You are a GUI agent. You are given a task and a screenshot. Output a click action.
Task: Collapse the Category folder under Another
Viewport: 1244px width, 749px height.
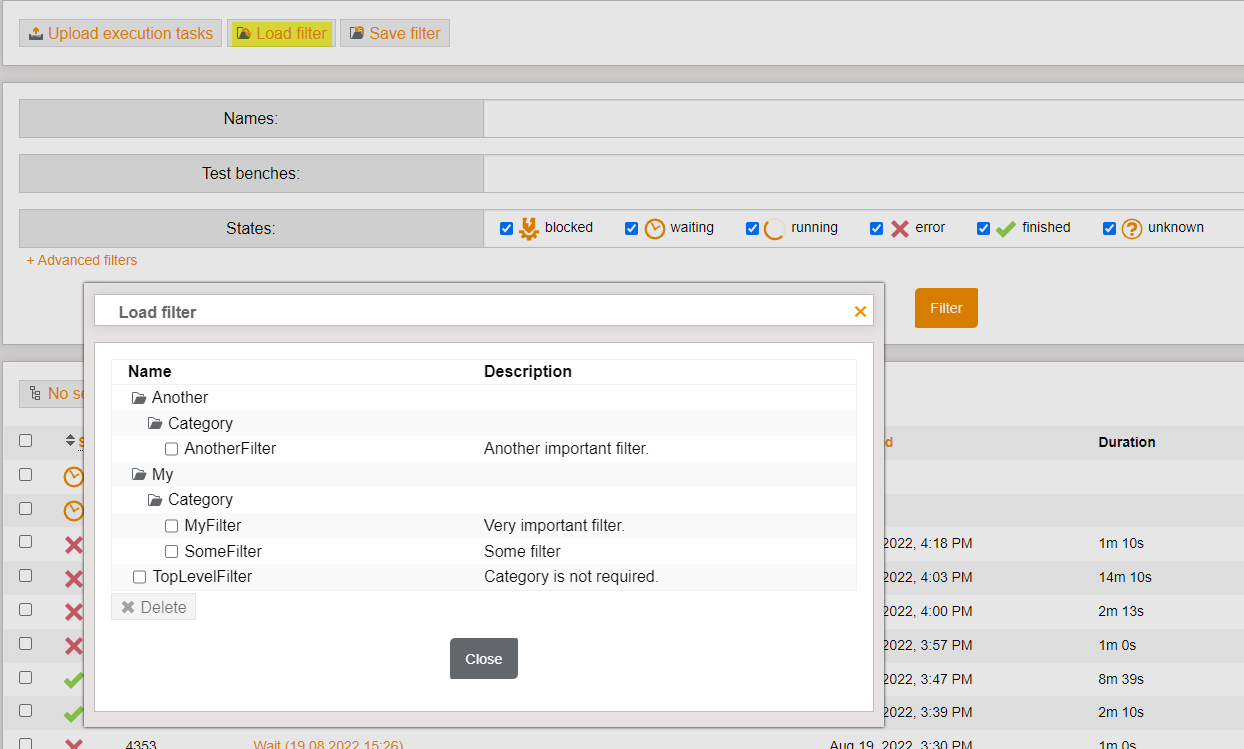(x=155, y=423)
